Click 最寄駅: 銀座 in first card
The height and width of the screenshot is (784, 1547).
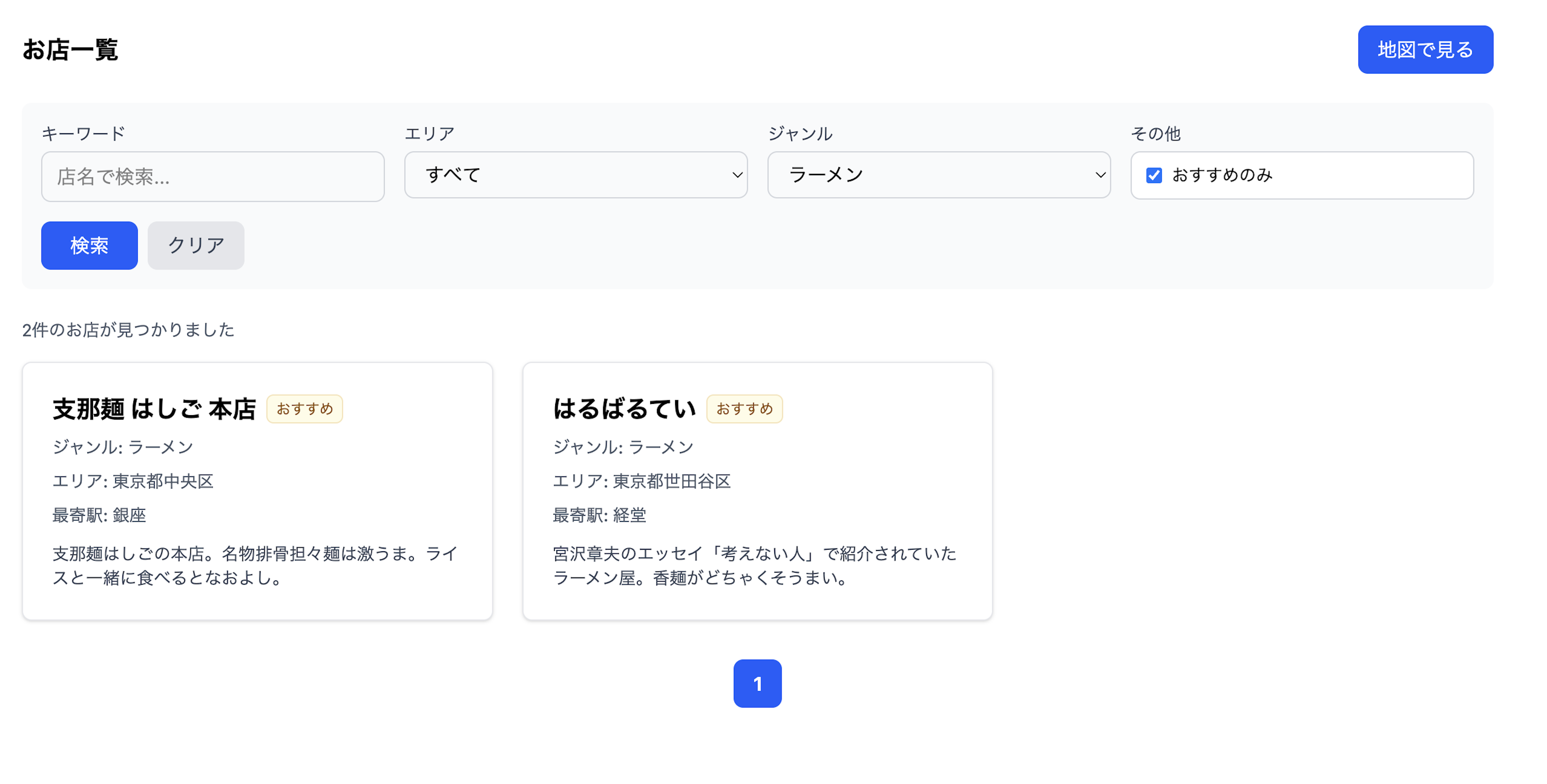[x=99, y=515]
